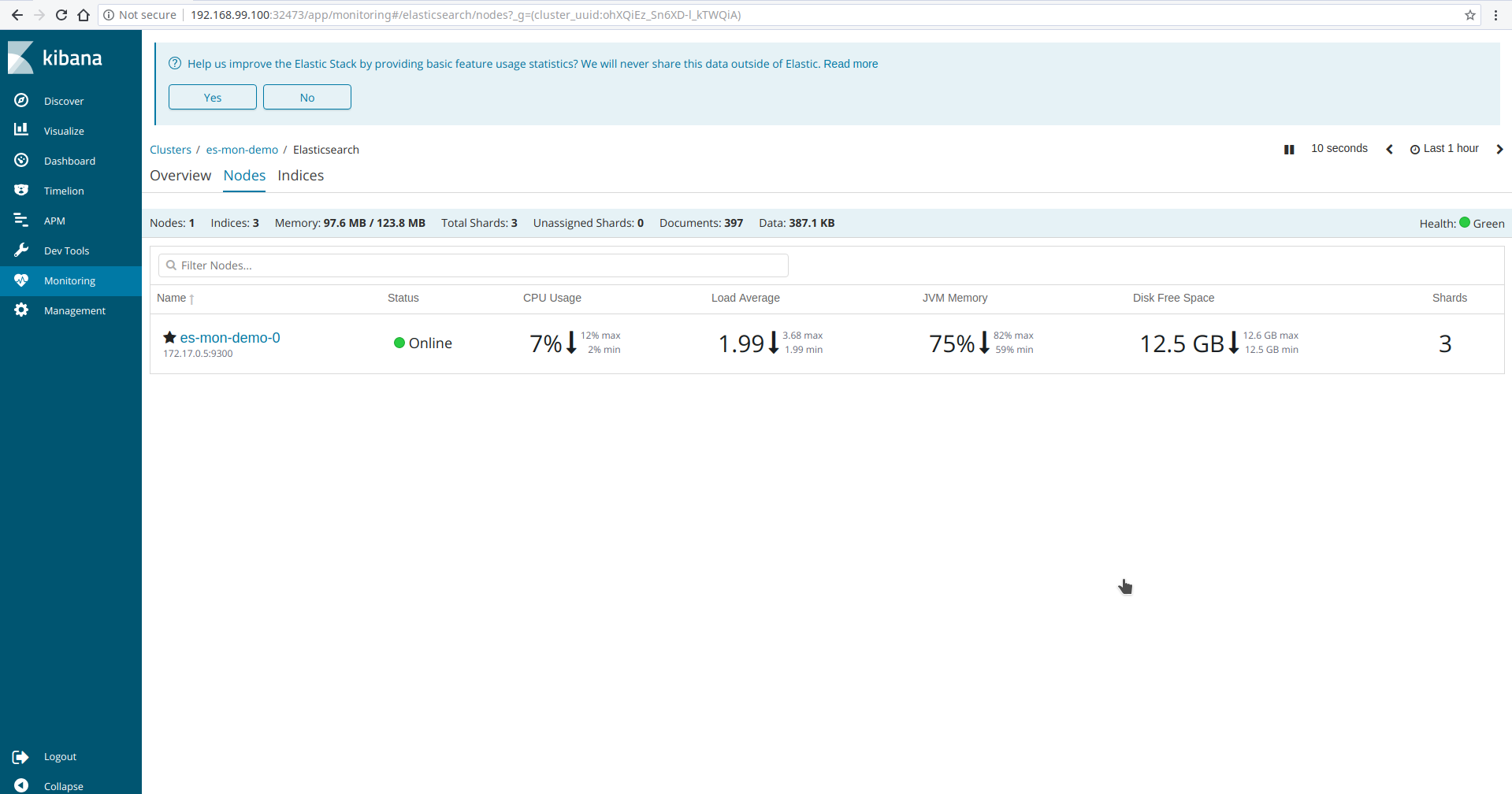Open the Visualize section
This screenshot has height=794, width=1512.
65,131
